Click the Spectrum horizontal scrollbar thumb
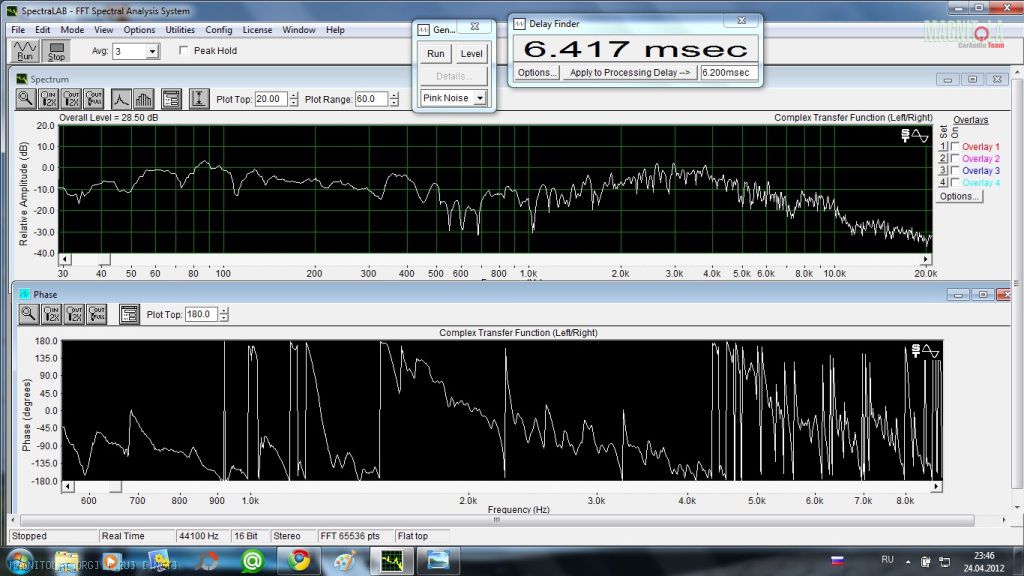Image resolution: width=1024 pixels, height=576 pixels. [x=104, y=259]
